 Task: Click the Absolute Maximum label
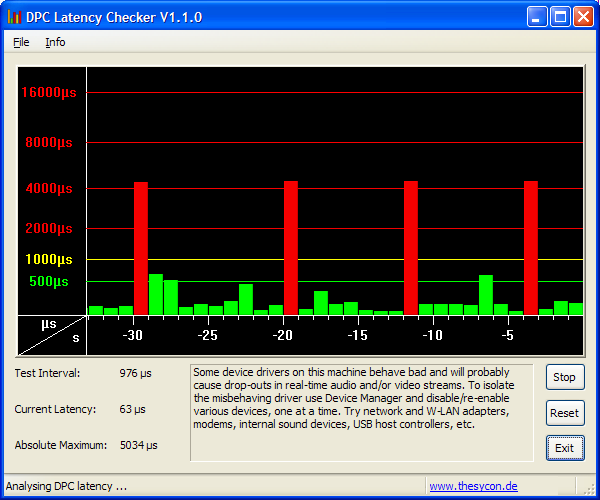coord(61,445)
